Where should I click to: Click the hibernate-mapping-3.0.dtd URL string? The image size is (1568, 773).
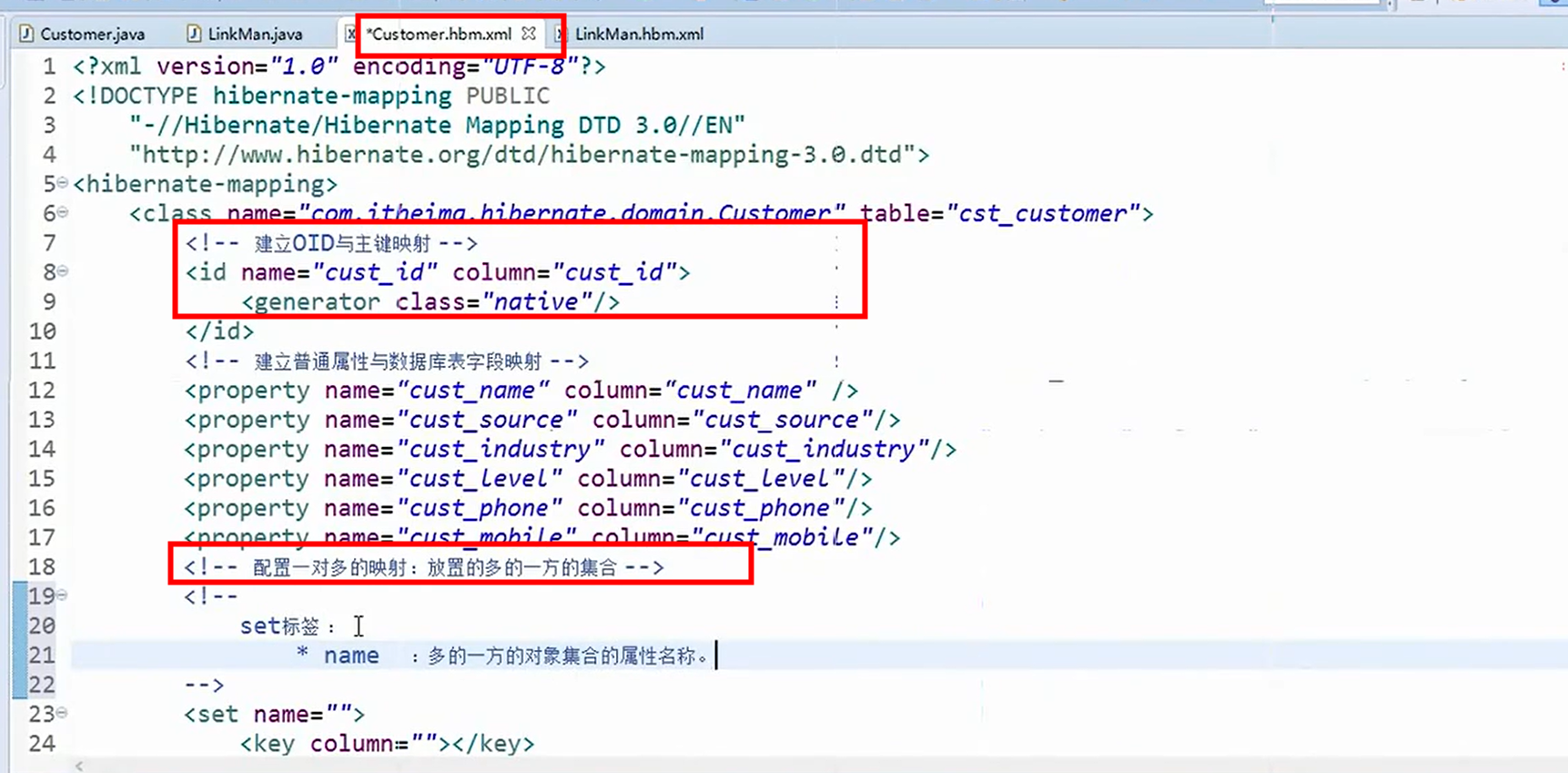click(522, 155)
